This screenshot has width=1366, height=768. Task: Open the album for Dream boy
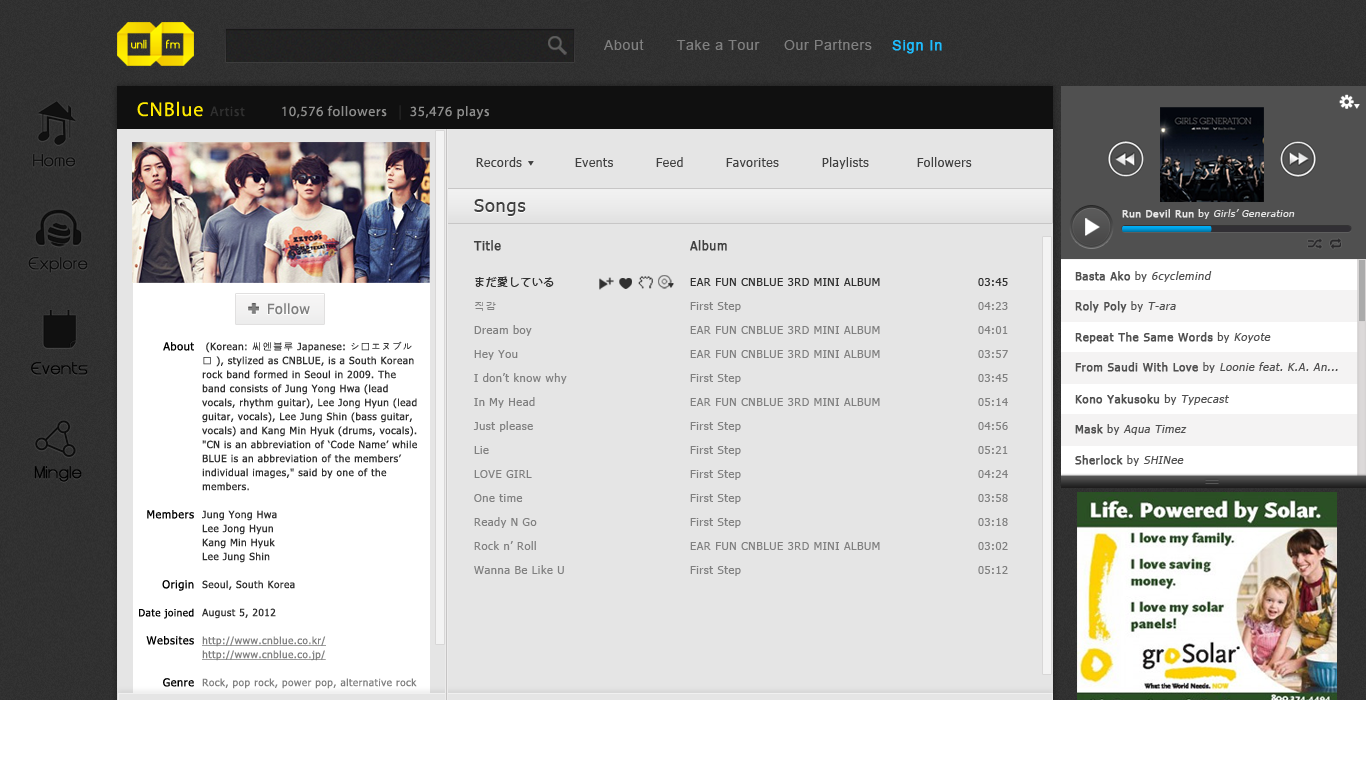pos(785,330)
